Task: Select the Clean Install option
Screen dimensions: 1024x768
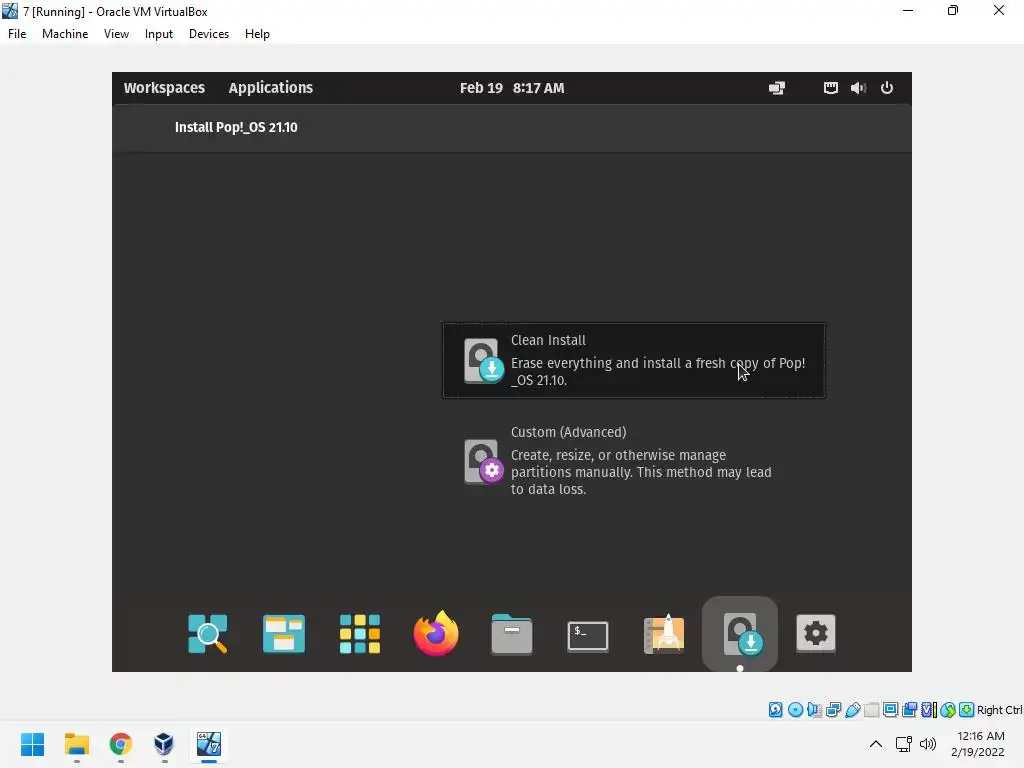Action: 633,360
